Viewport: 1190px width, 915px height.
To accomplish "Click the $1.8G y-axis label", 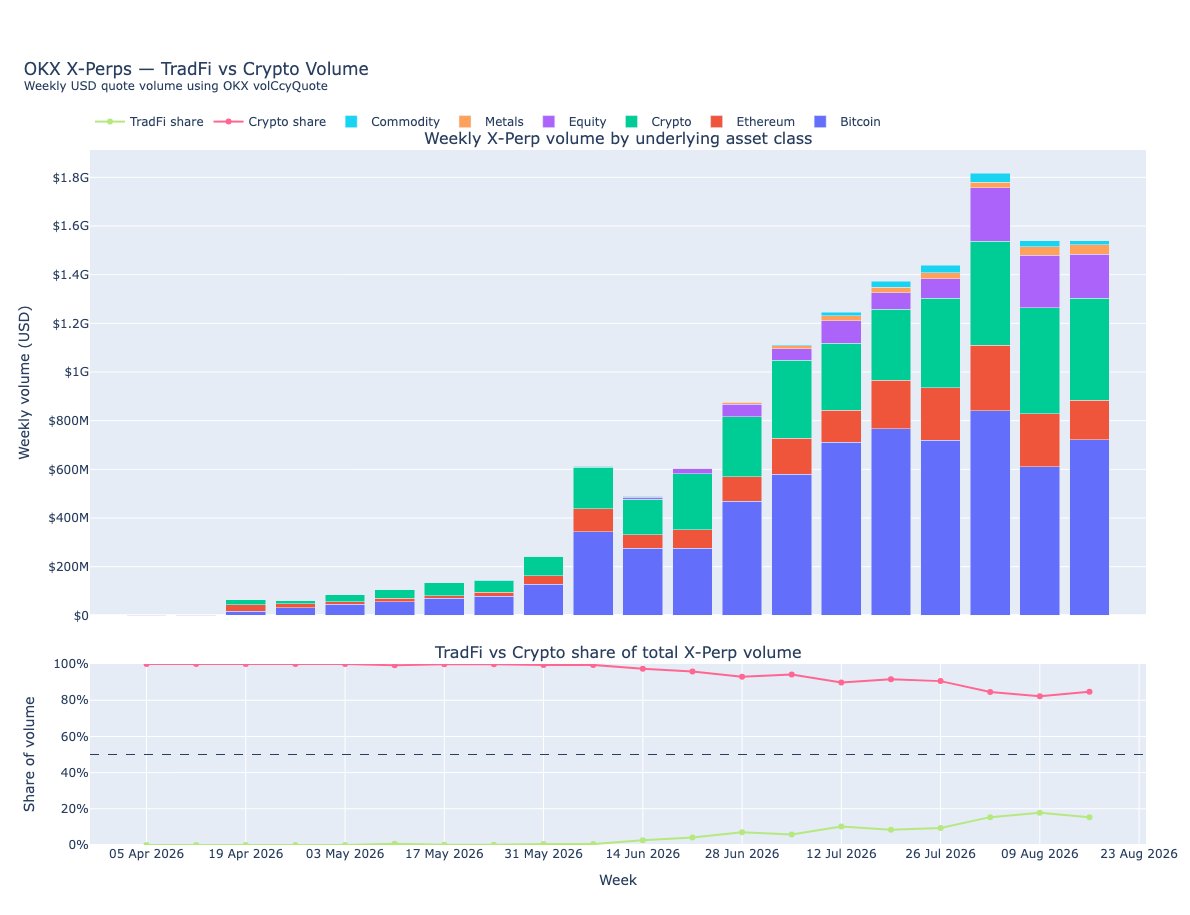I will coord(71,178).
